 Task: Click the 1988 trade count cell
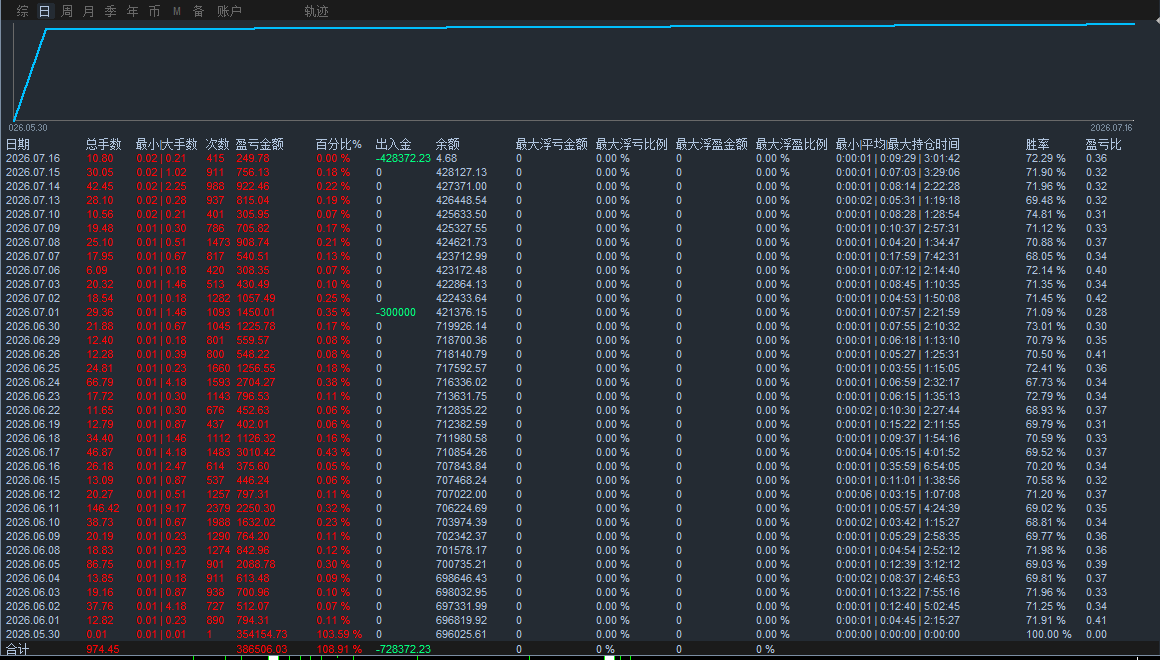[218, 522]
